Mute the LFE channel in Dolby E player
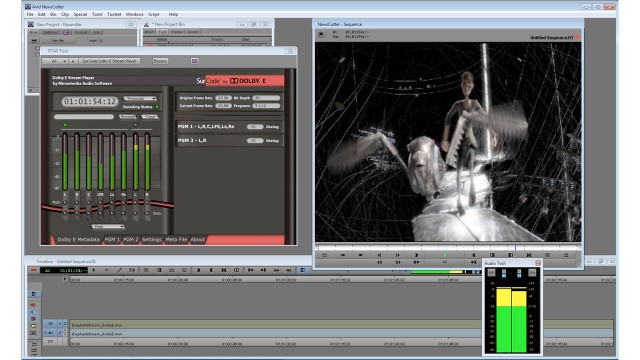 pos(100,202)
